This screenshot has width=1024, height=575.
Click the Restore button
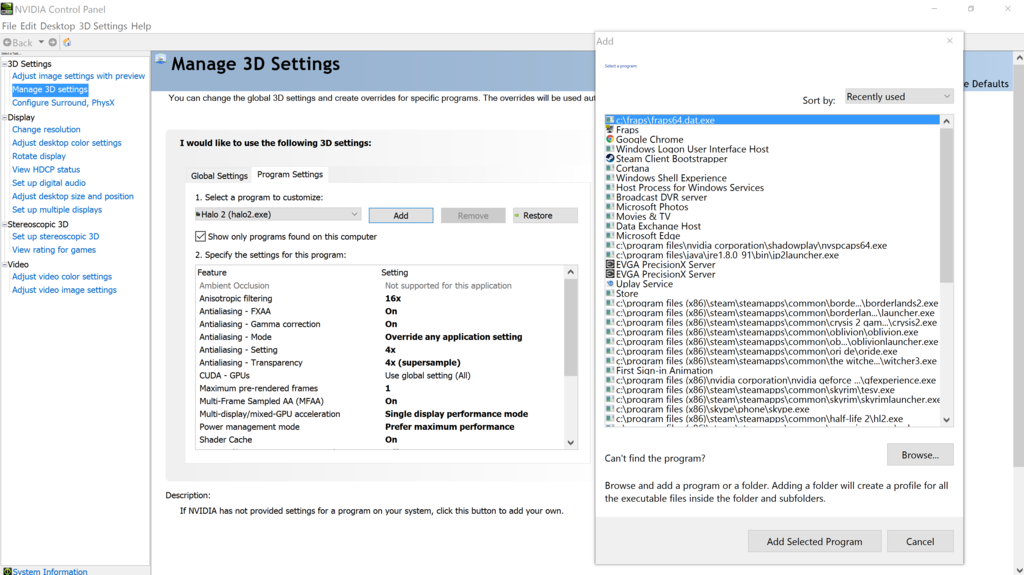(x=545, y=216)
